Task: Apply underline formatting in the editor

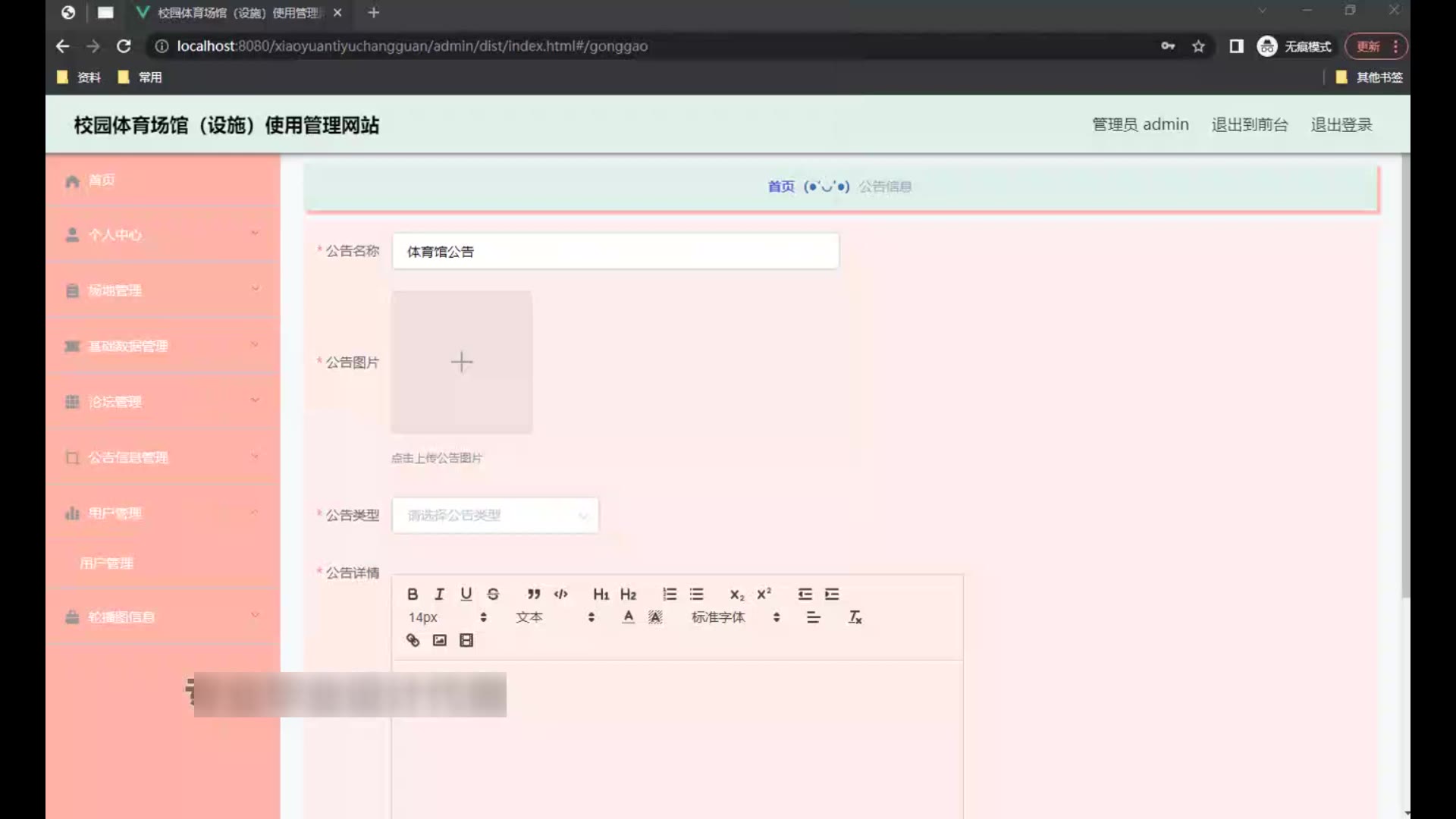Action: click(x=466, y=594)
